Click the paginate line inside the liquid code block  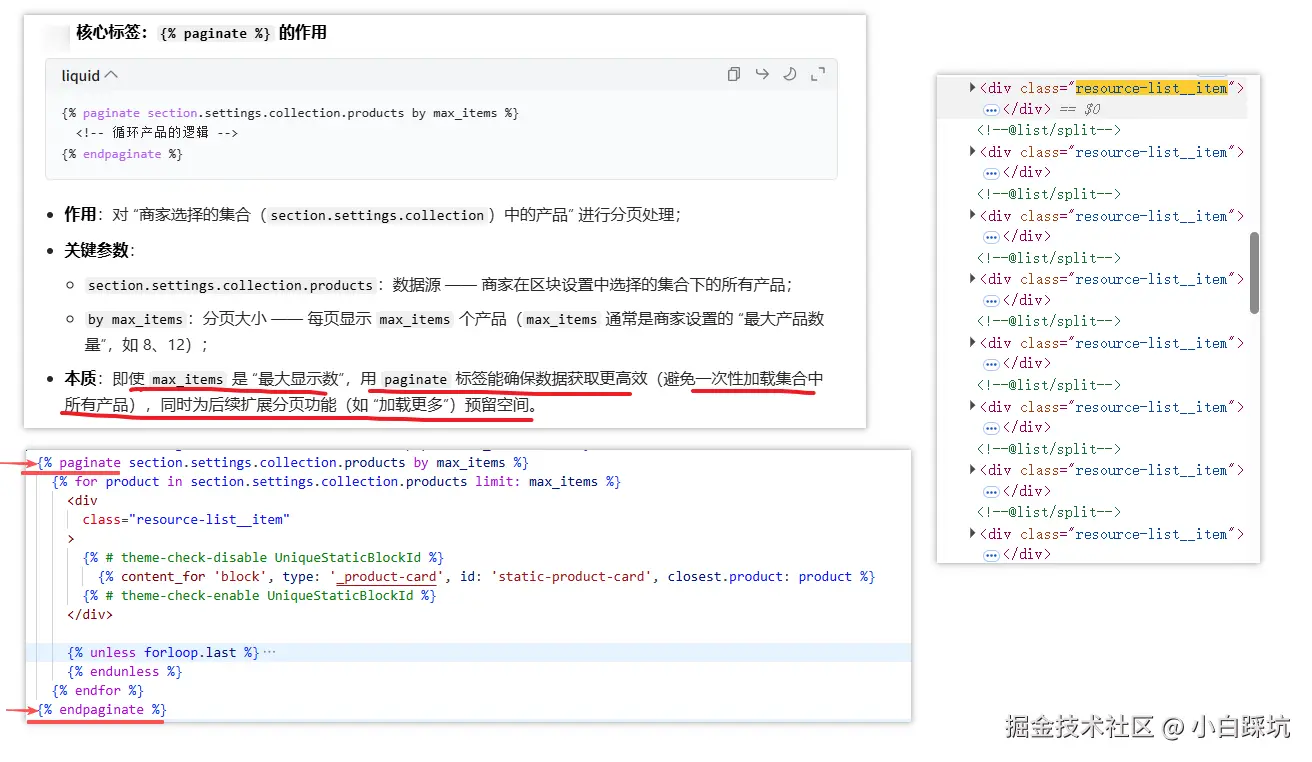290,113
